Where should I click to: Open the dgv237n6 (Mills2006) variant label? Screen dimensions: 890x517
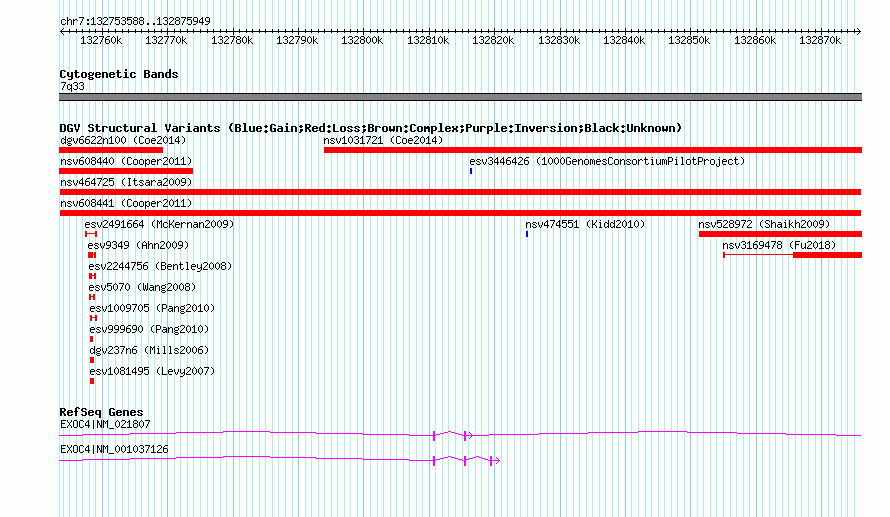(149, 350)
